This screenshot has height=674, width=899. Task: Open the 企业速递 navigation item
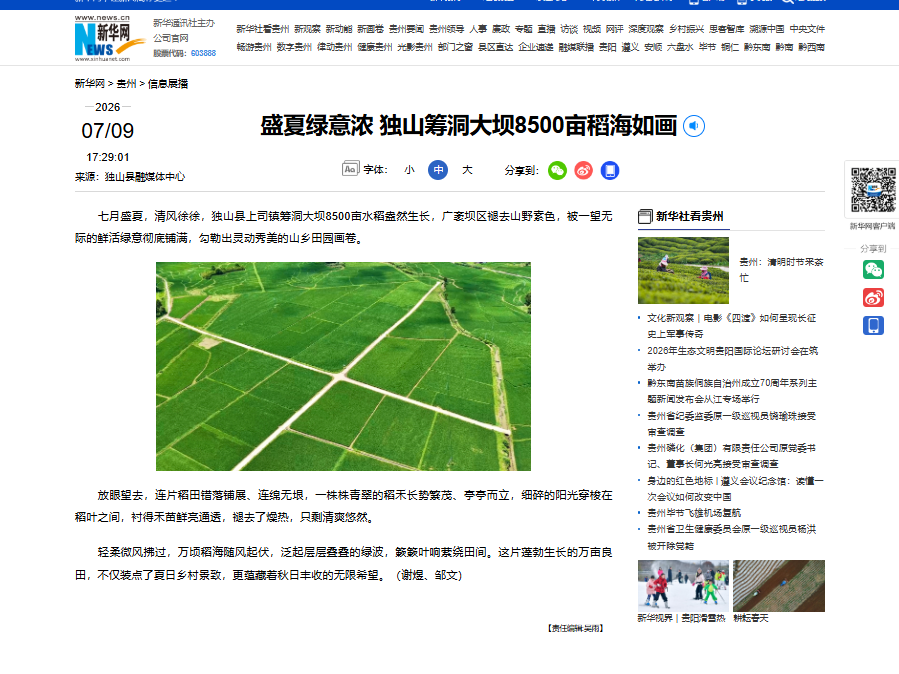(x=536, y=47)
